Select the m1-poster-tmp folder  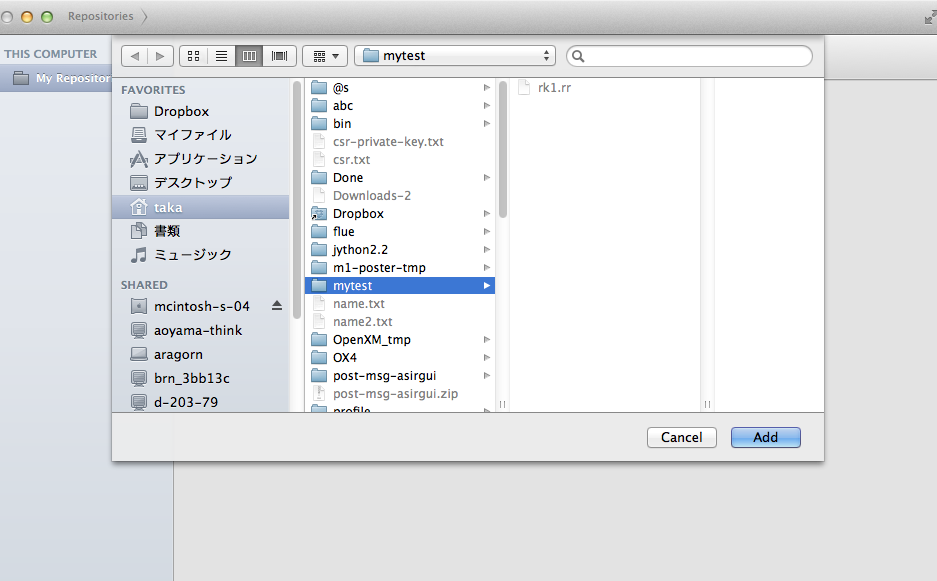click(x=399, y=268)
